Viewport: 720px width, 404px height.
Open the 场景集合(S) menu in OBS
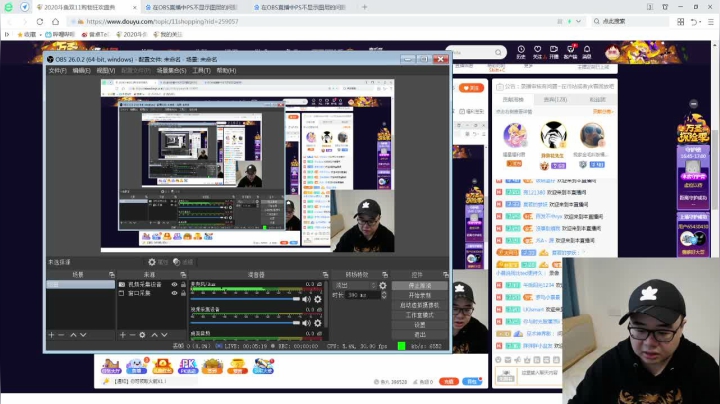(x=171, y=70)
